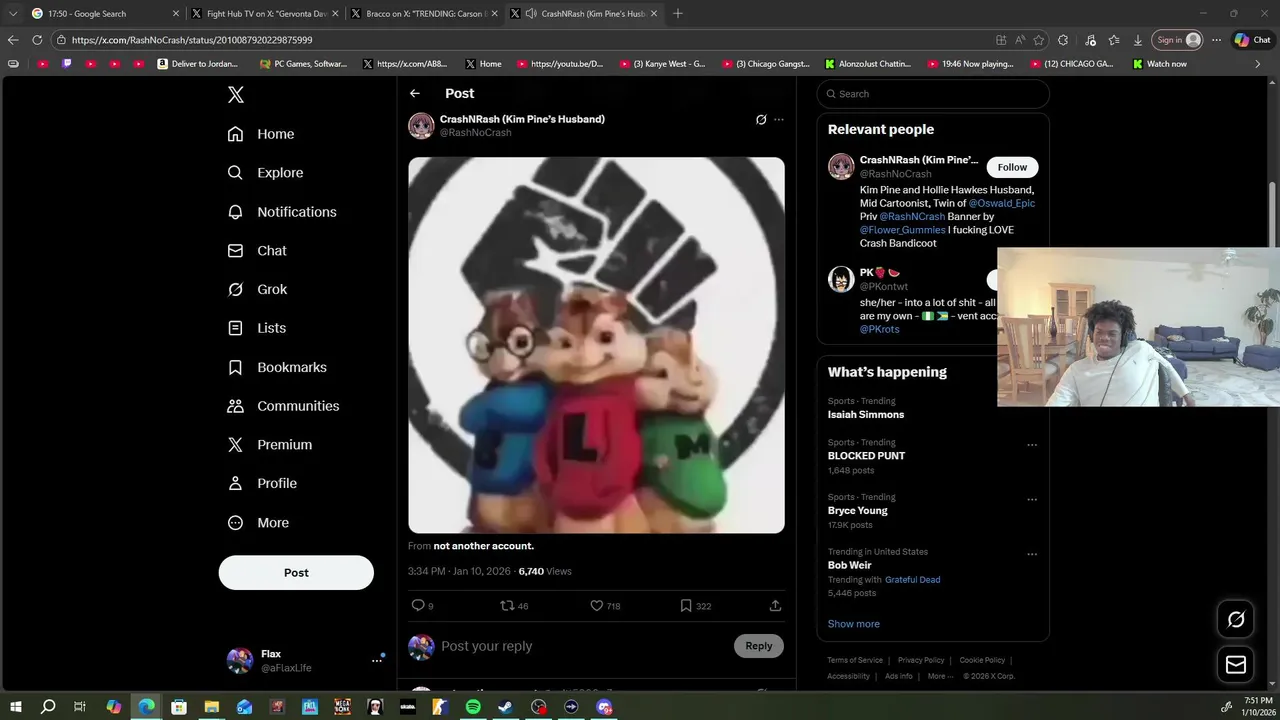Open the browser downloads icon
The width and height of the screenshot is (1280, 720).
pyautogui.click(x=1138, y=40)
